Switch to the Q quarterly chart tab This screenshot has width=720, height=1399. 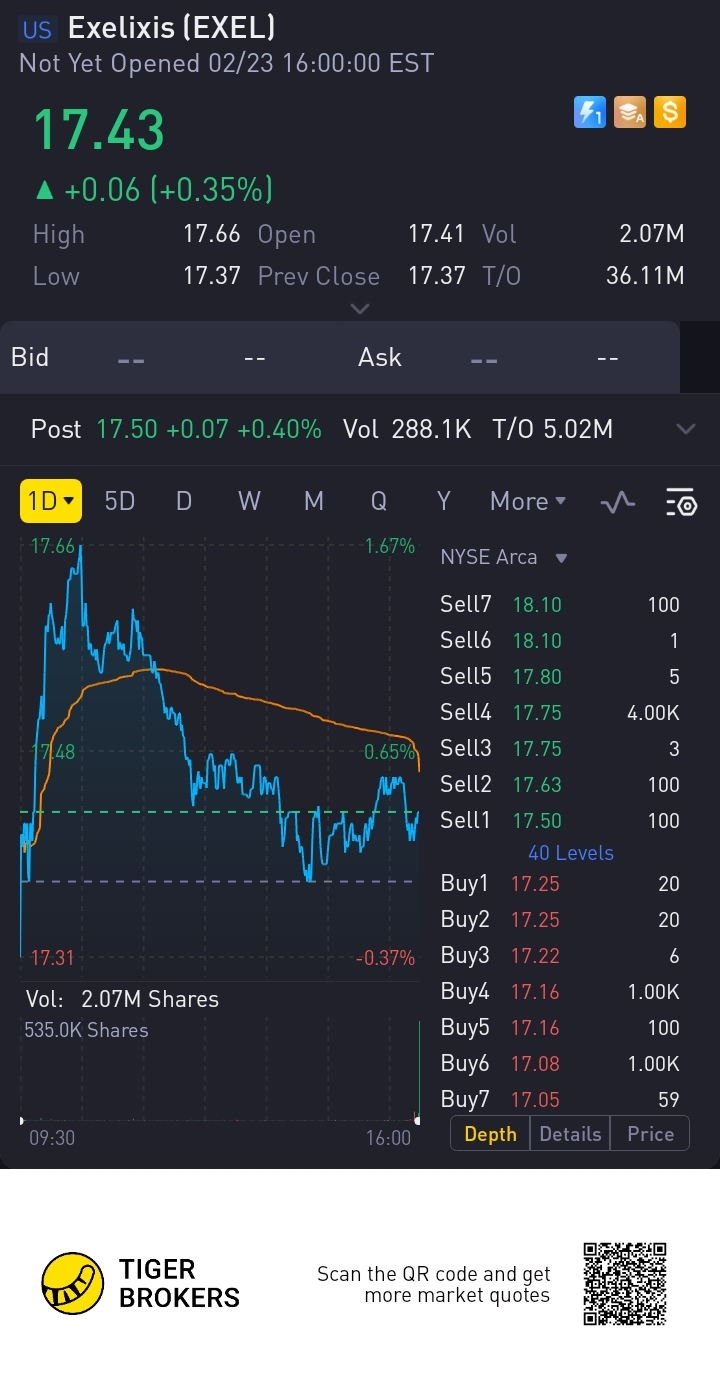pos(379,501)
